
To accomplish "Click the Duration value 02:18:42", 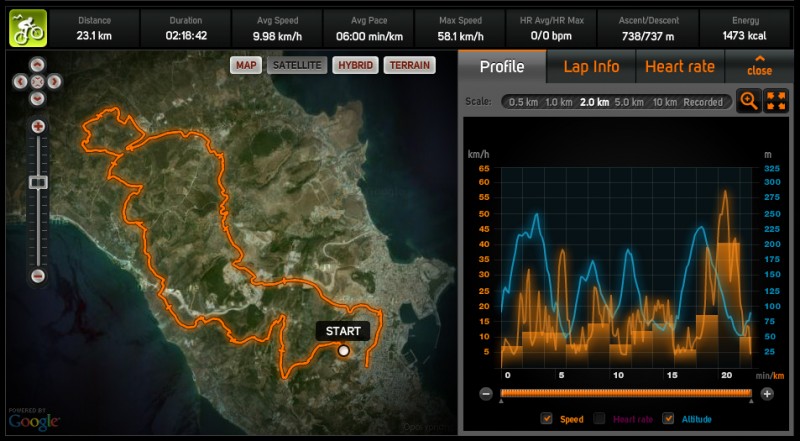I will [186, 36].
